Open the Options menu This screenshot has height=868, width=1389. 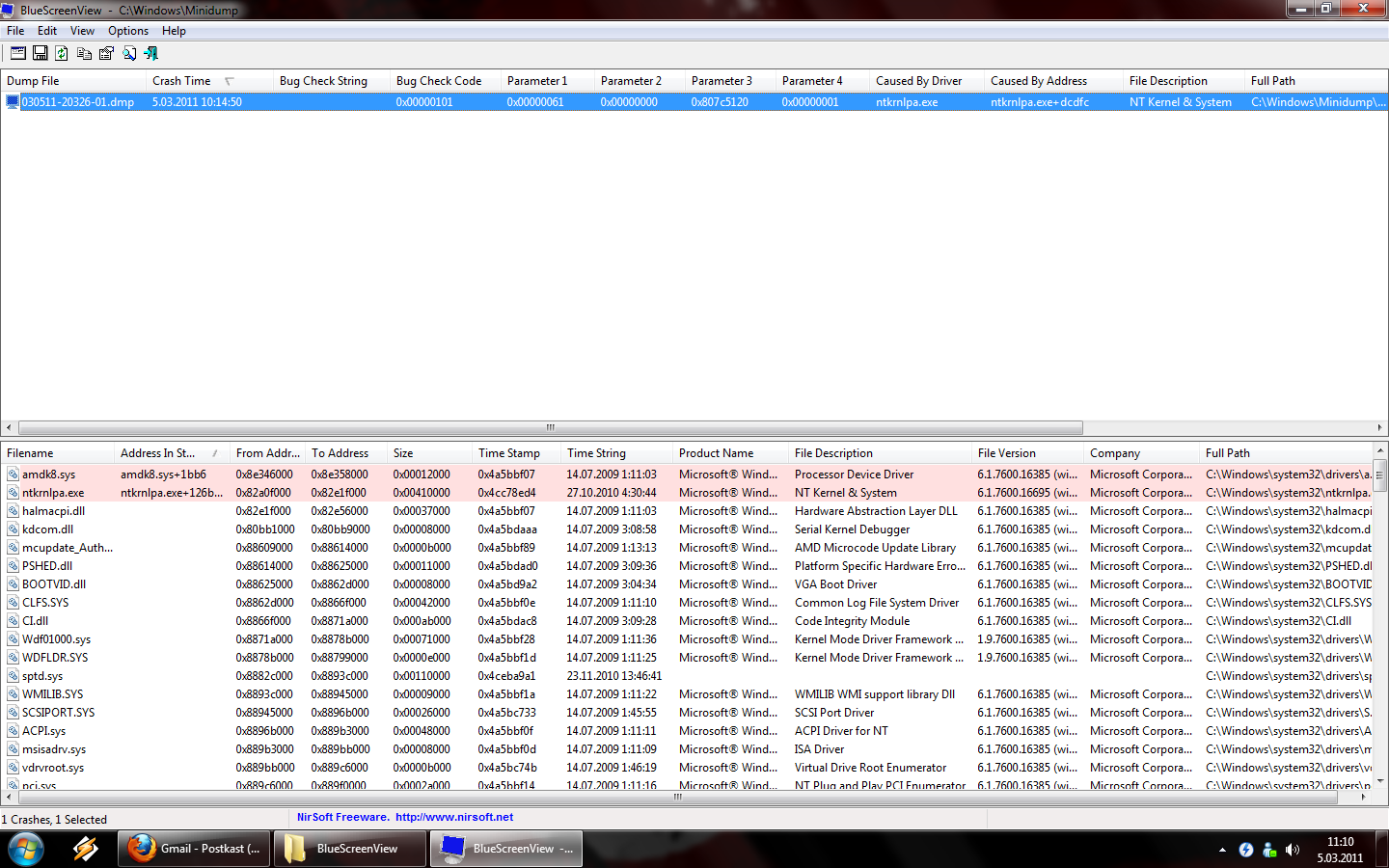click(128, 31)
